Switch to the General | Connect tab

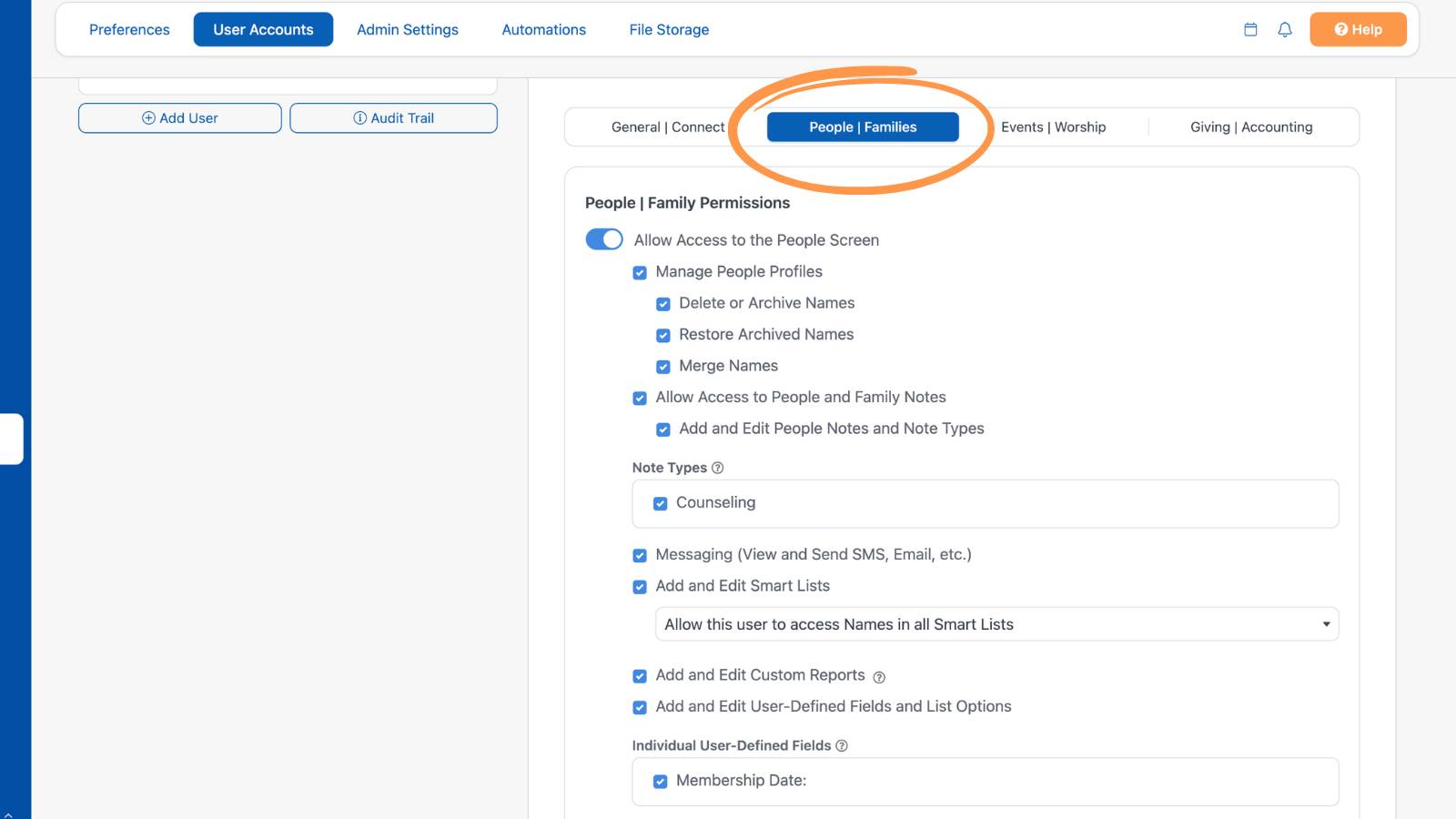click(668, 127)
